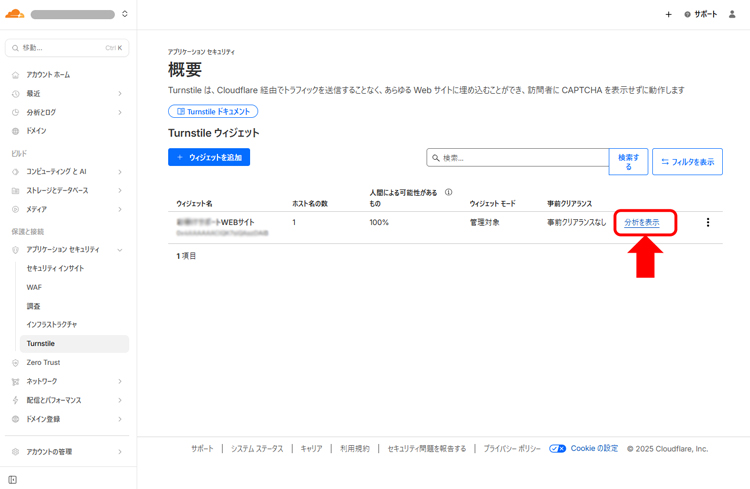
Task: Open インフラストラクチャ in the sidebar
Action: click(52, 324)
